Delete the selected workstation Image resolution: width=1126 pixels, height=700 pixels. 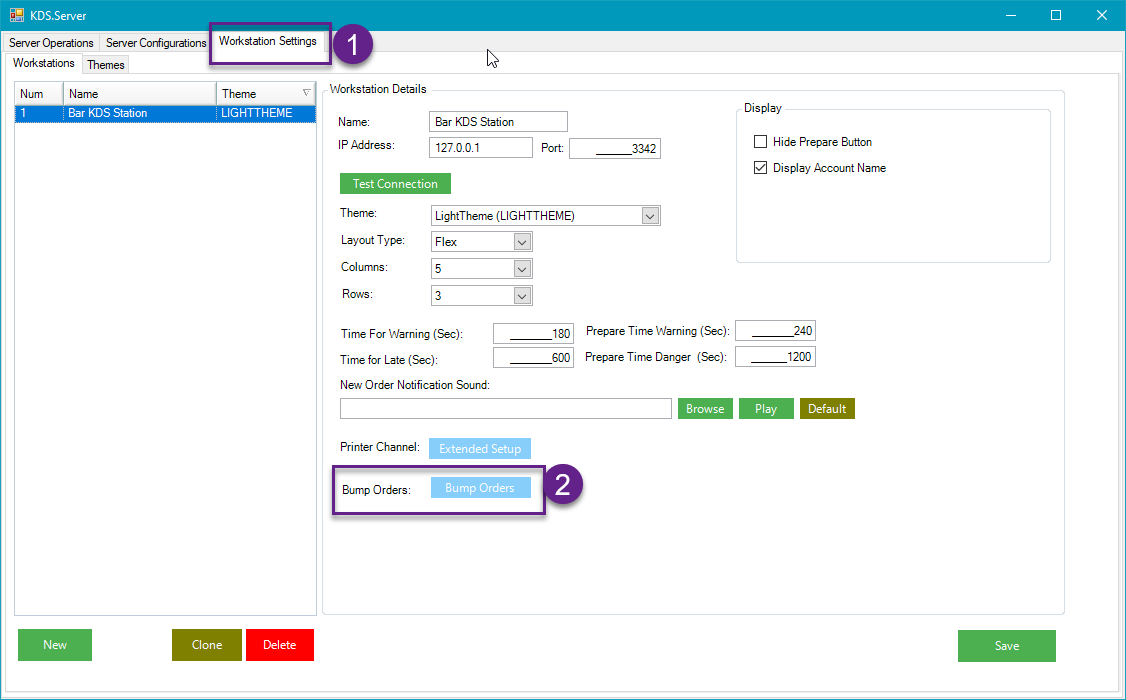point(279,645)
